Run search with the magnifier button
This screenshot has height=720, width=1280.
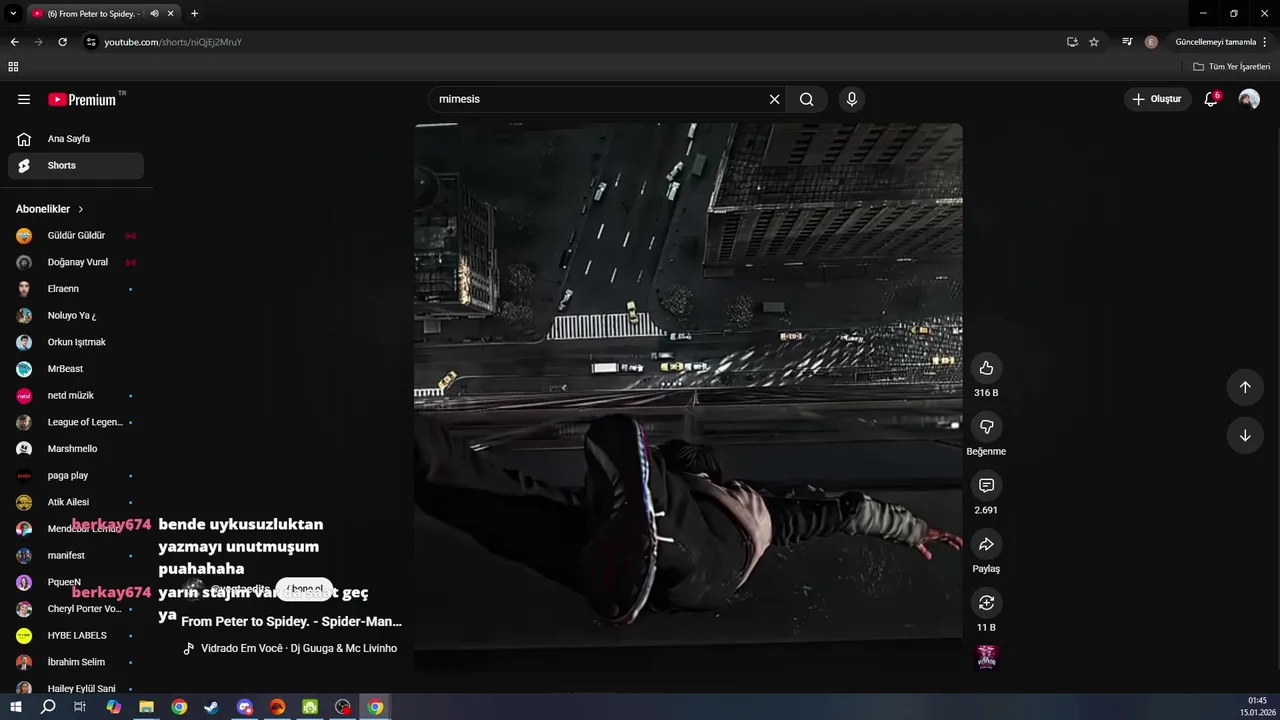[807, 99]
